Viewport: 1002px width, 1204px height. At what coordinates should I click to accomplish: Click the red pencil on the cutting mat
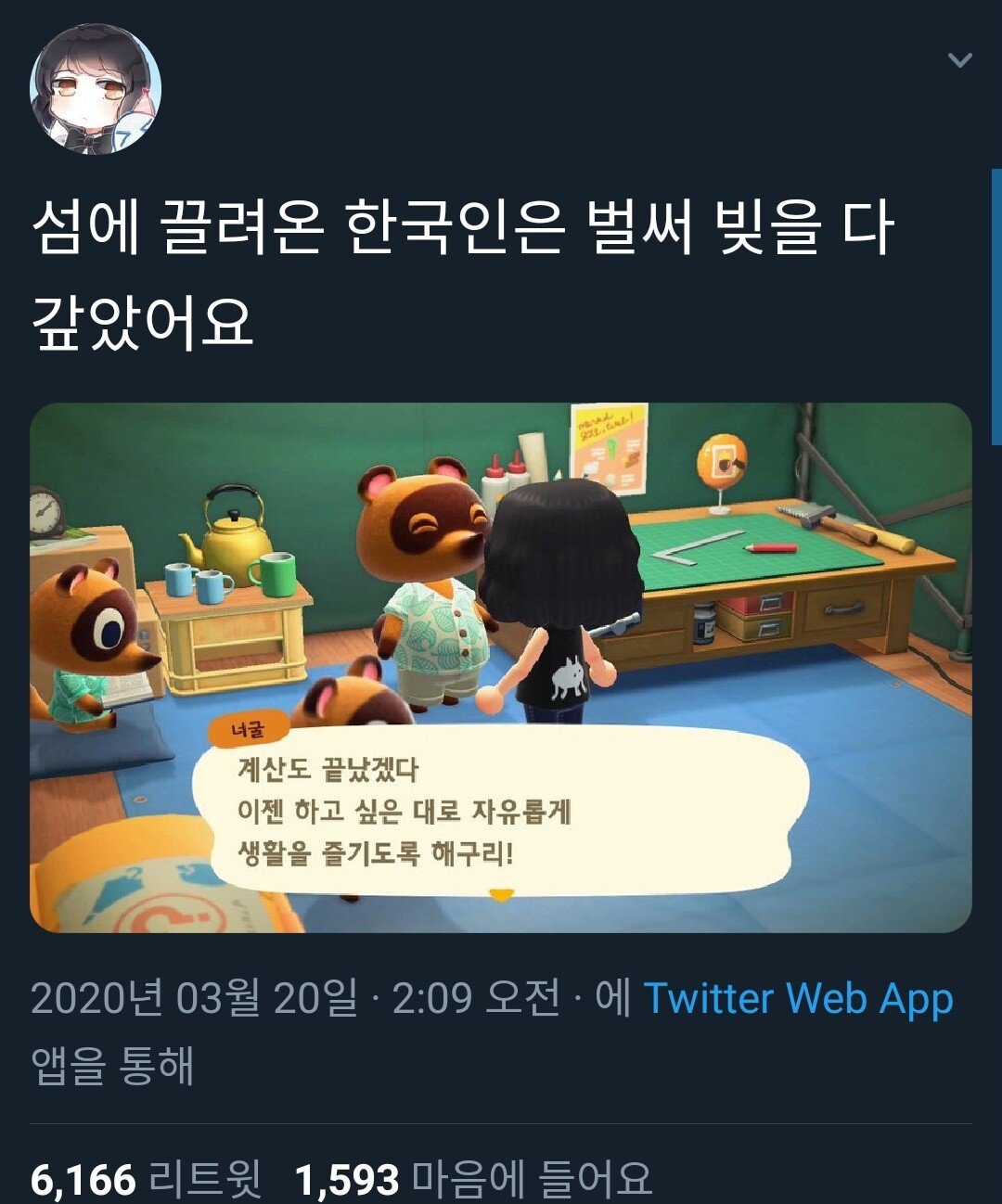click(x=770, y=548)
